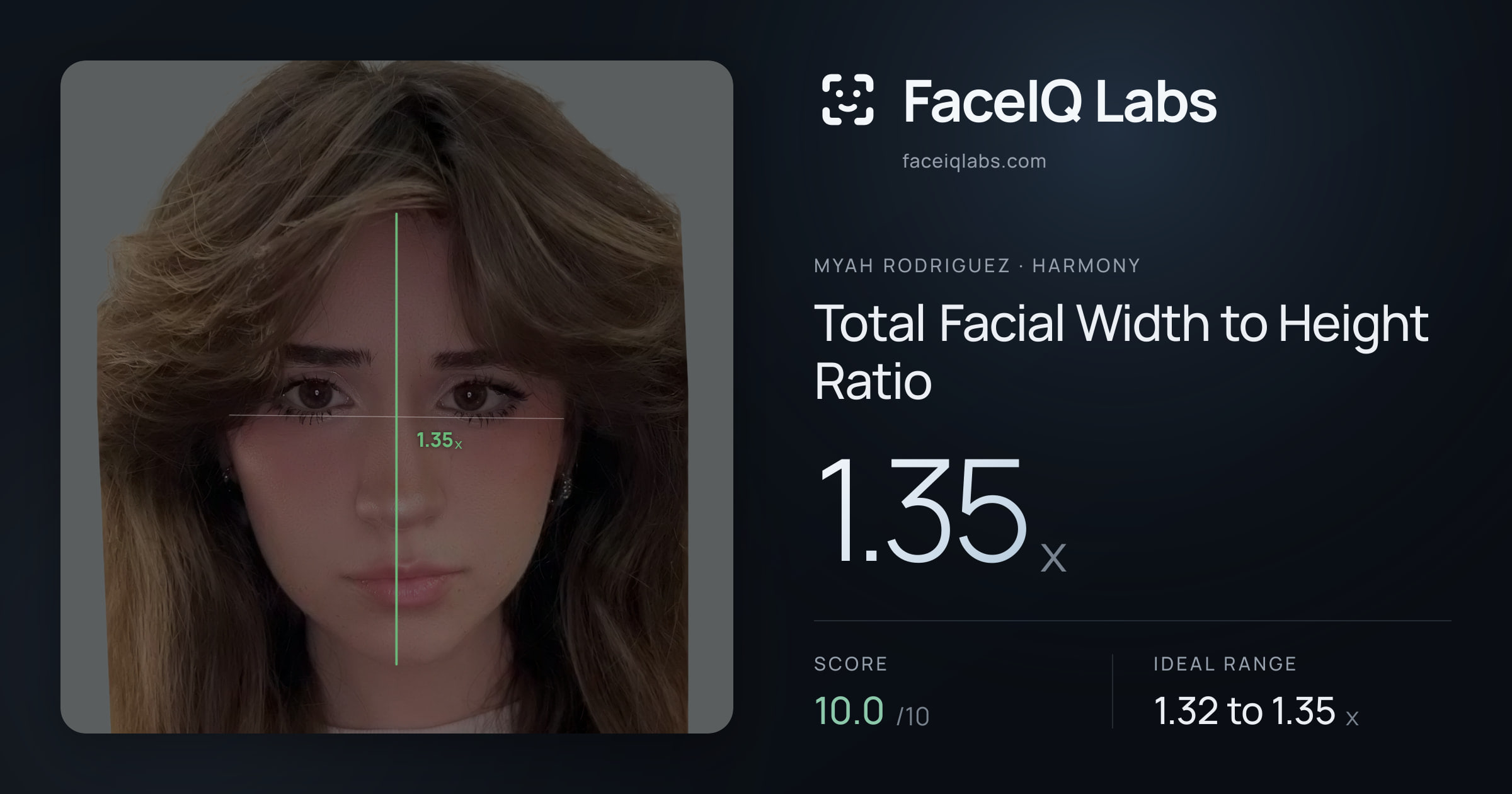Open the faceiqlabs.com link
Viewport: 1512px width, 794px height.
click(974, 161)
